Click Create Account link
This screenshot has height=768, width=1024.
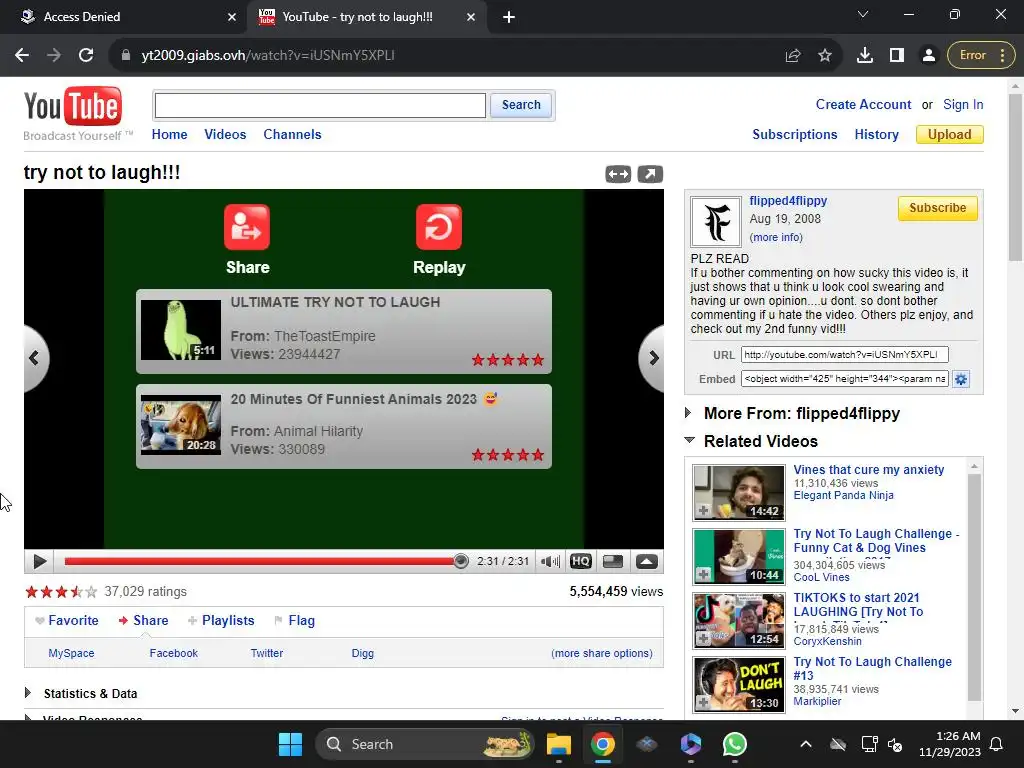[863, 104]
